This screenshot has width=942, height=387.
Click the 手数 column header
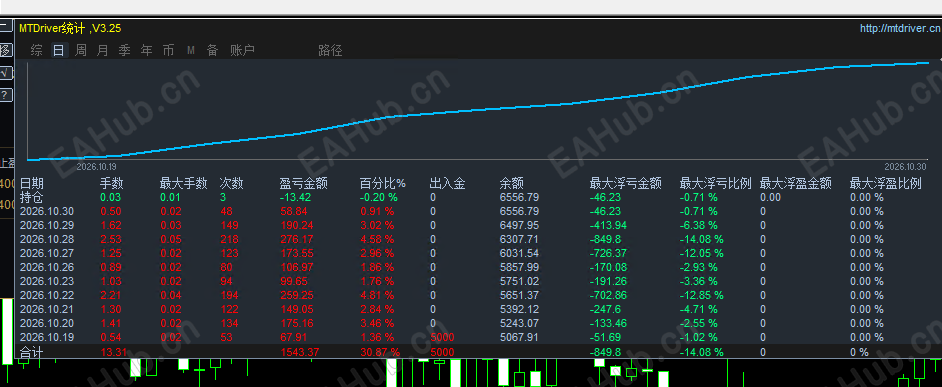(x=111, y=183)
